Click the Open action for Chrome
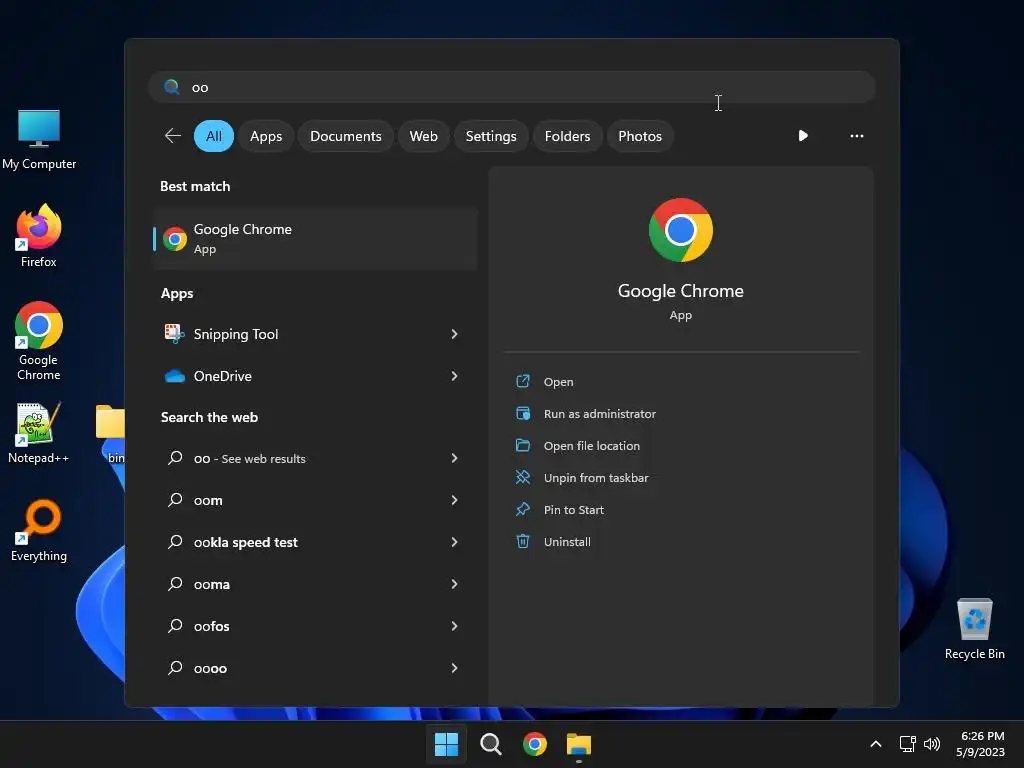Image resolution: width=1024 pixels, height=768 pixels. pyautogui.click(x=558, y=382)
